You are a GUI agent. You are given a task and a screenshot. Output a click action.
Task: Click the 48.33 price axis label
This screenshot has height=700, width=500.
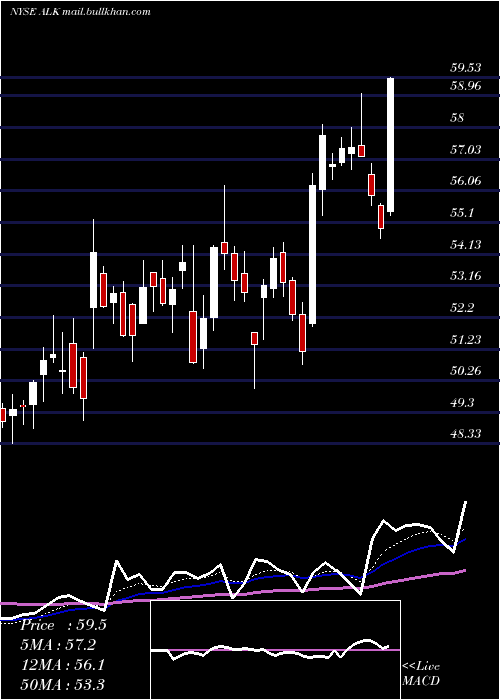coord(466,433)
